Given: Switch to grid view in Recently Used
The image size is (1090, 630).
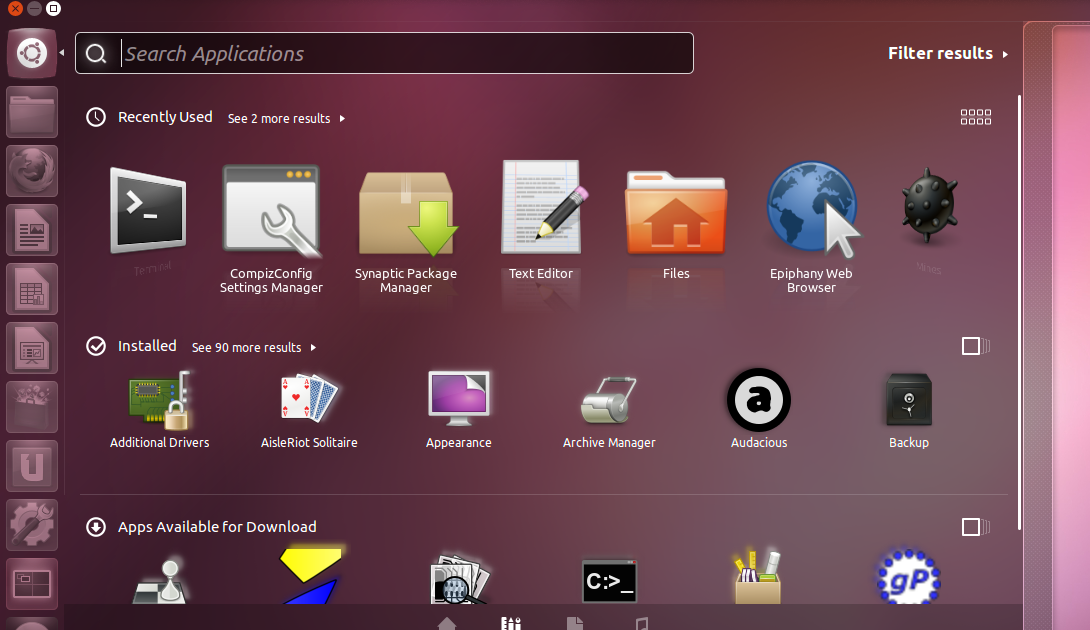Looking at the screenshot, I should [x=975, y=116].
